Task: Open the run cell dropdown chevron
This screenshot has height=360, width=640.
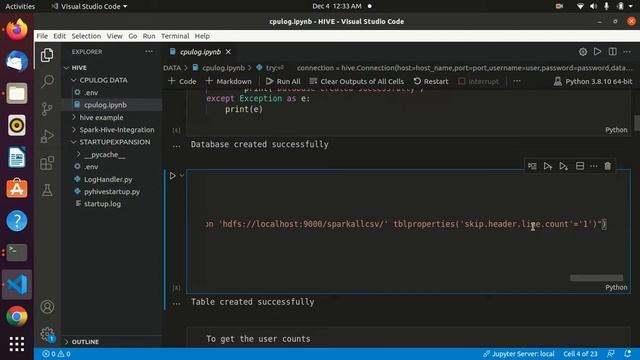Action: coord(182,176)
